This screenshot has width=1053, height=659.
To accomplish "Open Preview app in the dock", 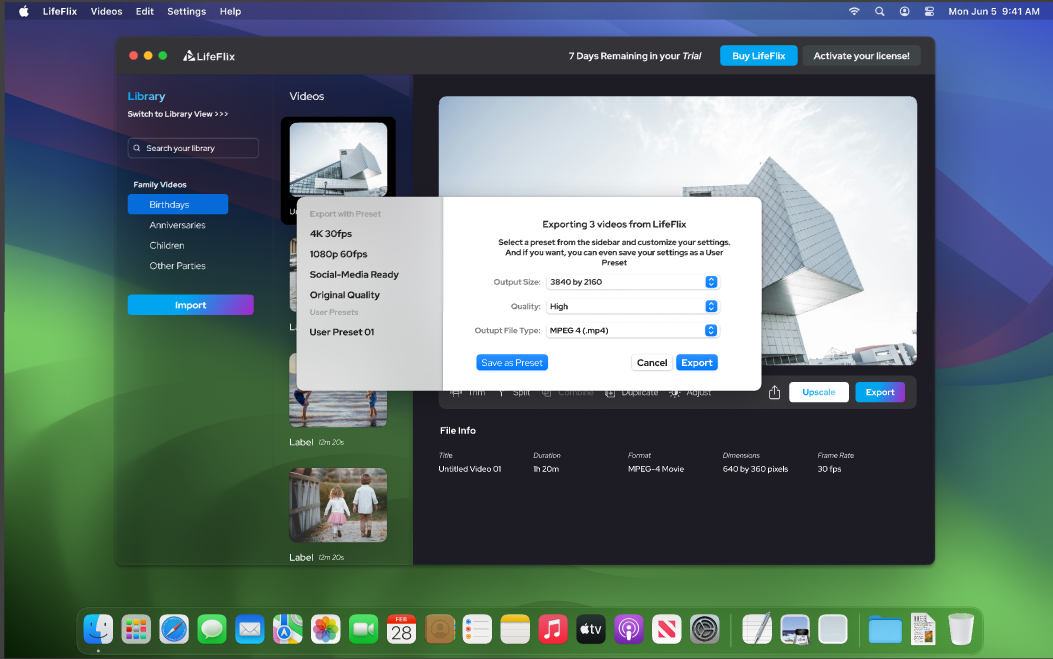I will tap(795, 630).
